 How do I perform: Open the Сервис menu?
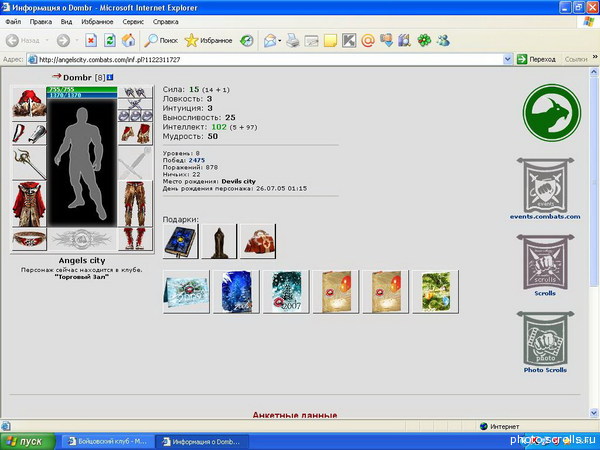pyautogui.click(x=133, y=22)
